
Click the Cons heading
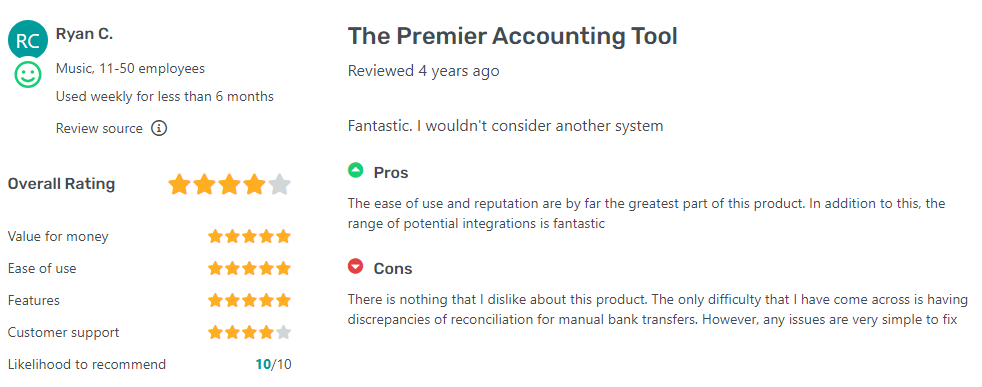point(393,269)
